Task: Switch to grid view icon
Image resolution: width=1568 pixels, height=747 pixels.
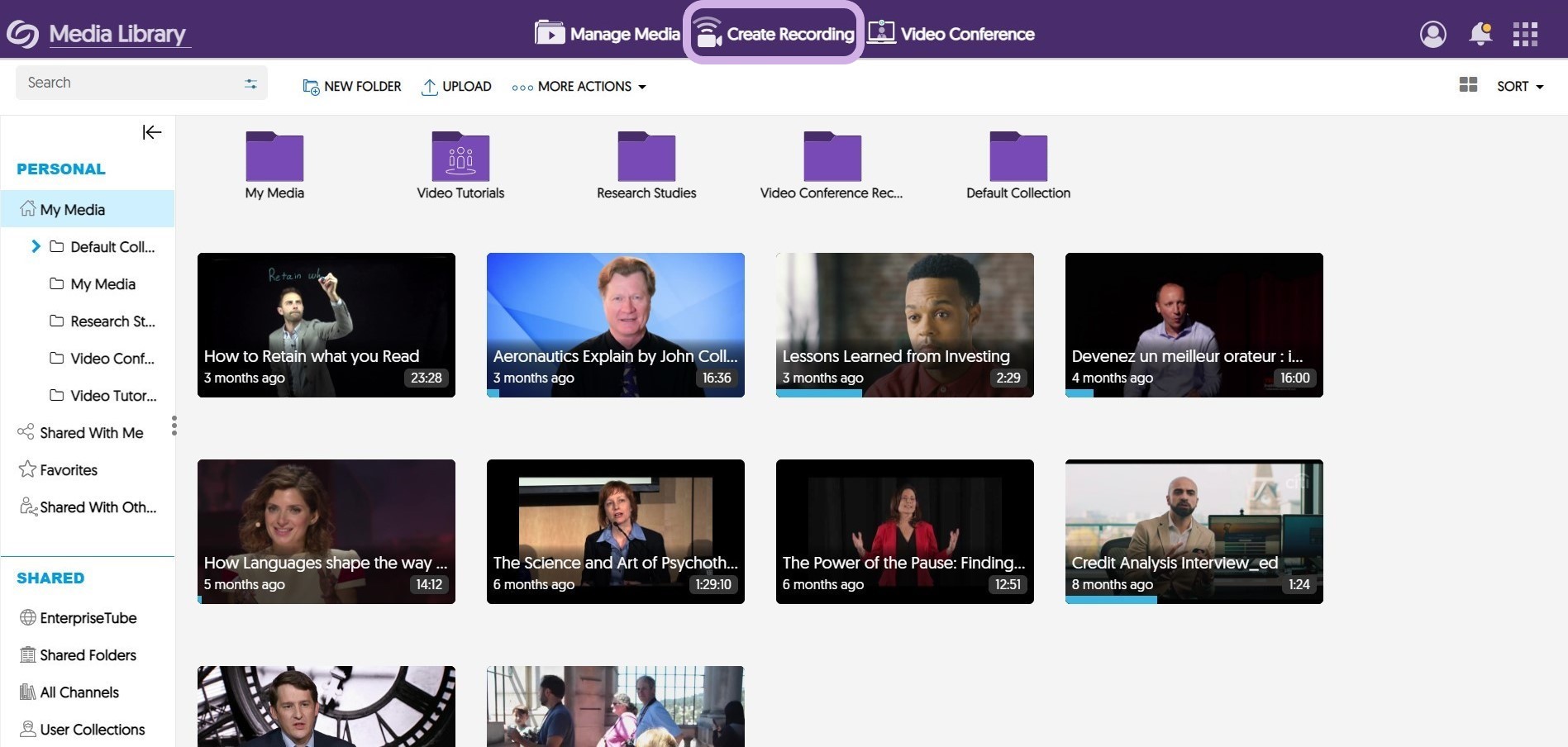Action: (1468, 85)
